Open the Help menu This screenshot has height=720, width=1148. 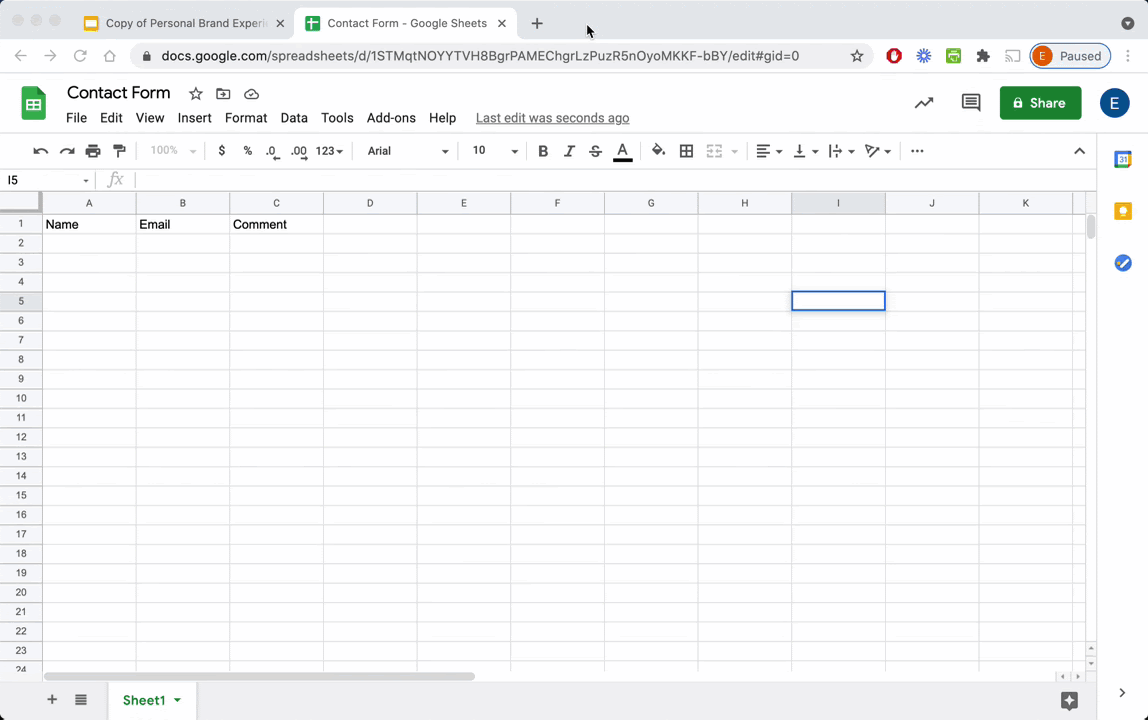point(442,118)
